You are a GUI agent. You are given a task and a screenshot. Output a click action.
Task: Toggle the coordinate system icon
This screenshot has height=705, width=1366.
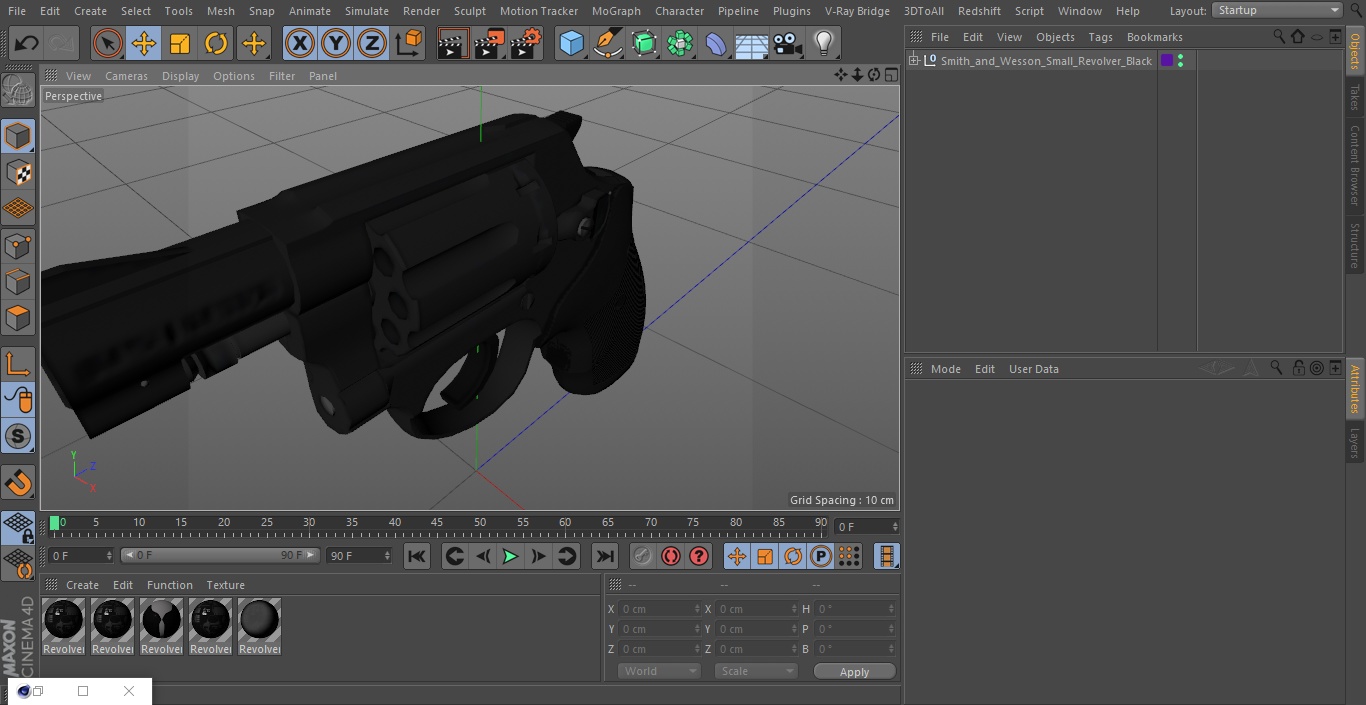pyautogui.click(x=408, y=44)
